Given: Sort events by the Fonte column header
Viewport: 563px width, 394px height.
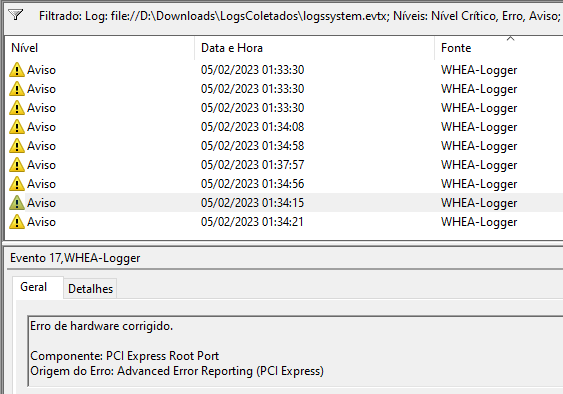Looking at the screenshot, I should (499, 48).
